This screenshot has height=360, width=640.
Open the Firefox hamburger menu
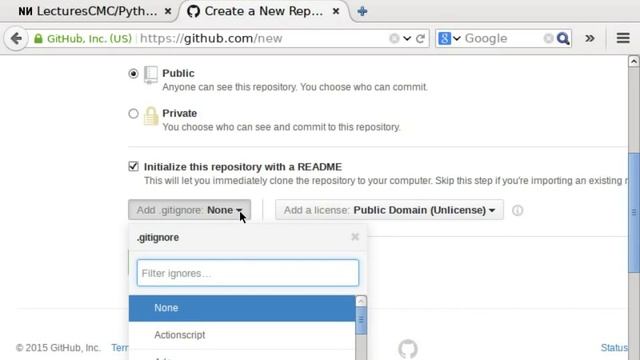(x=623, y=38)
